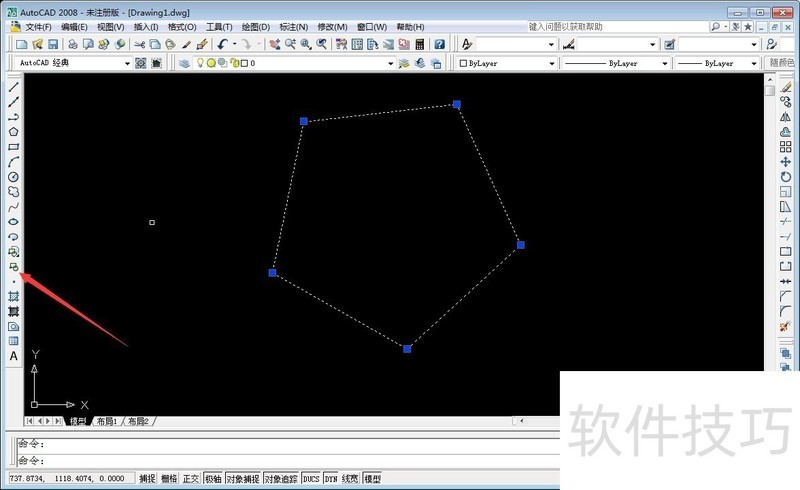
Task: Select the Fillet tool
Action: pyautogui.click(x=786, y=311)
